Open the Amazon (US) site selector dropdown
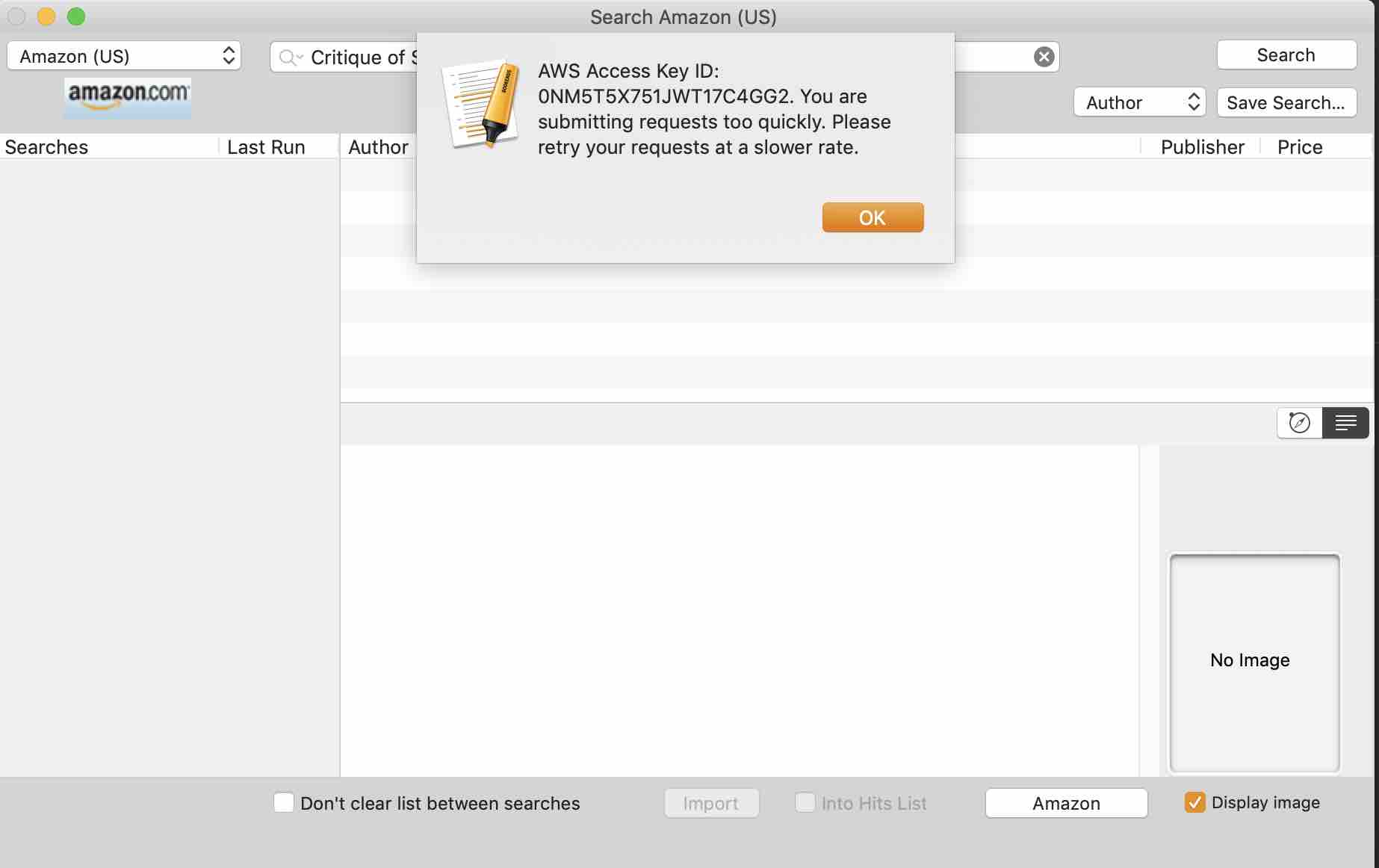The height and width of the screenshot is (868, 1379). click(x=124, y=56)
